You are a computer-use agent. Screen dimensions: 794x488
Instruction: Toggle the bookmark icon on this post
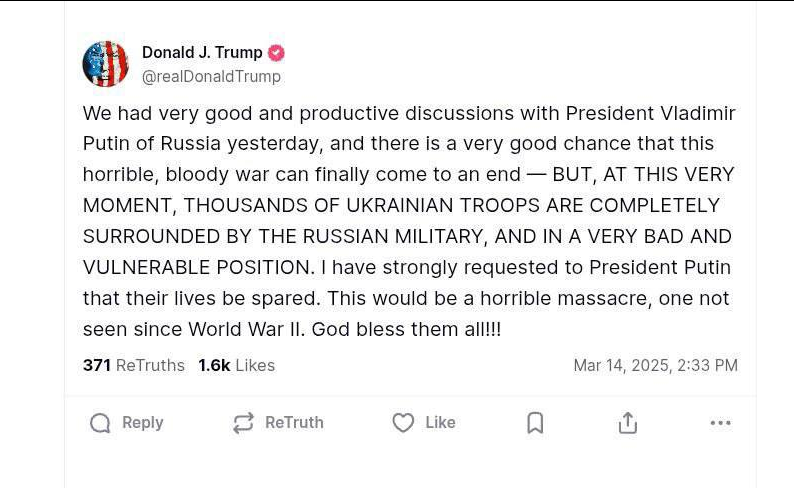click(535, 423)
